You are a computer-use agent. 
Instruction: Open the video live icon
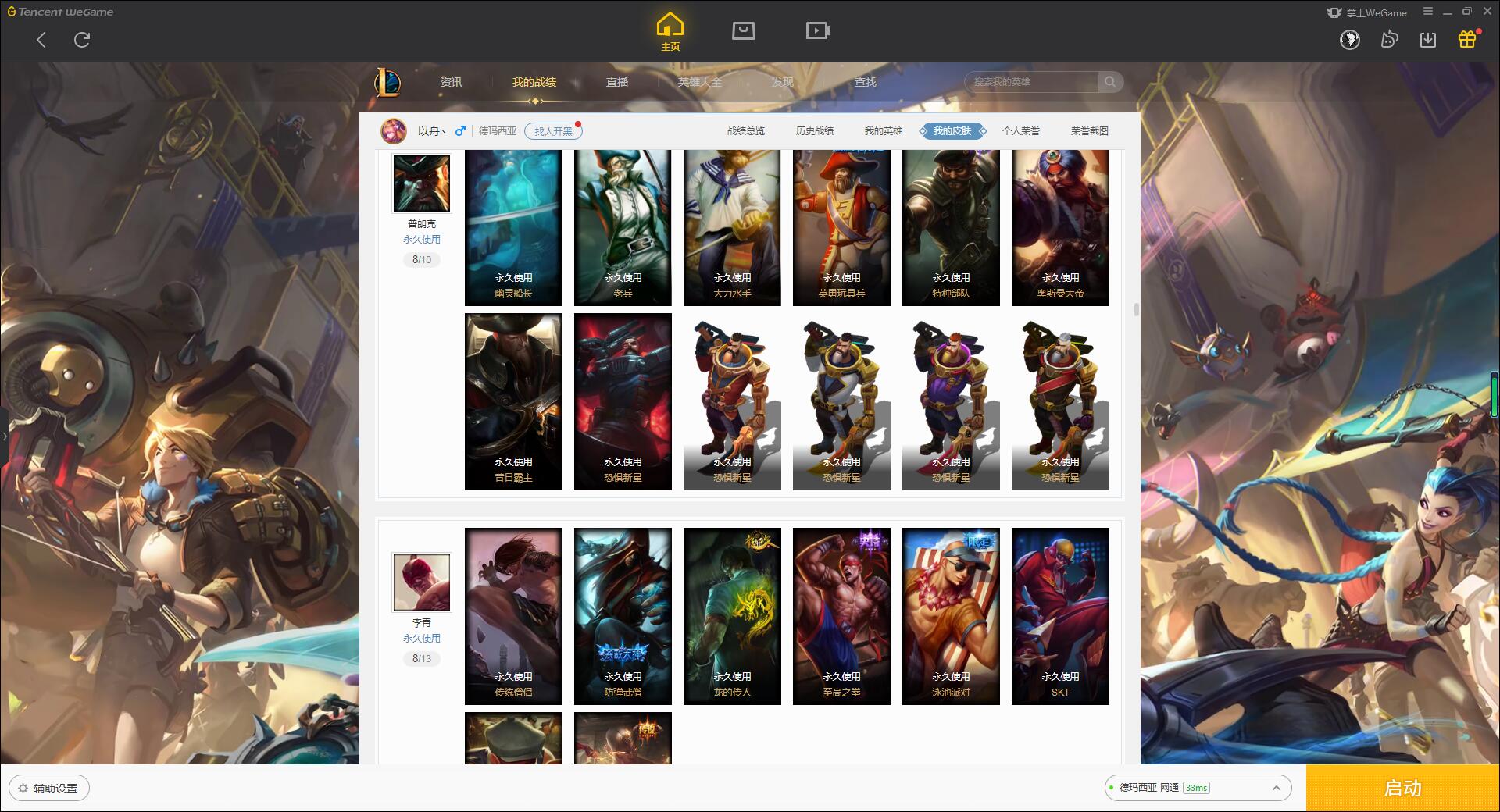pyautogui.click(x=818, y=30)
